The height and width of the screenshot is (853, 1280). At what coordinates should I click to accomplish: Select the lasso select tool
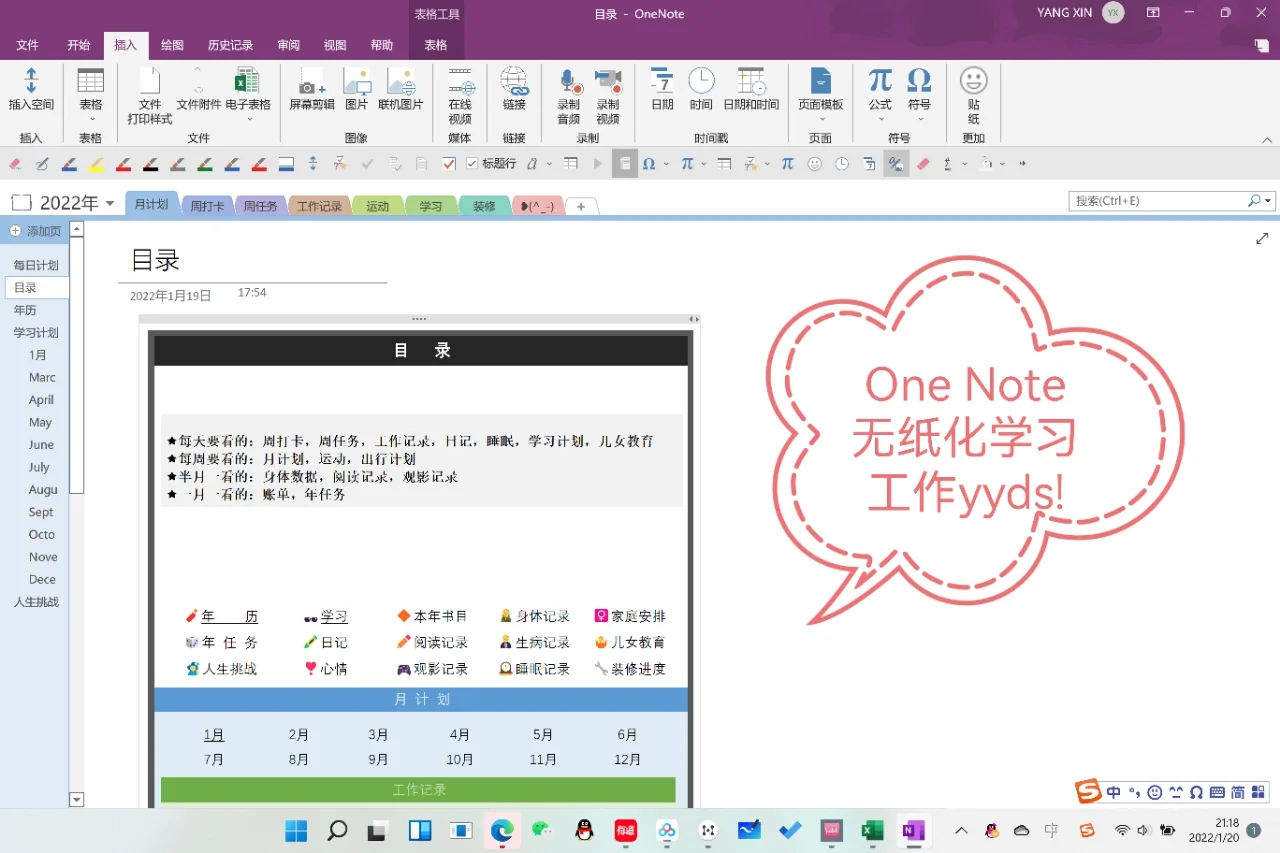(42, 164)
